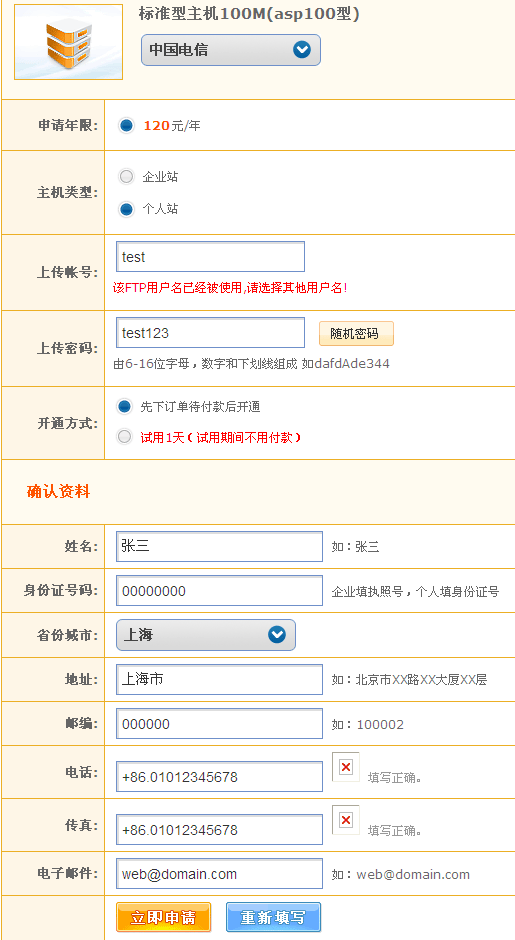This screenshot has height=940, width=515.
Task: Focus the 上传密码 field containing test123
Action: click(210, 333)
